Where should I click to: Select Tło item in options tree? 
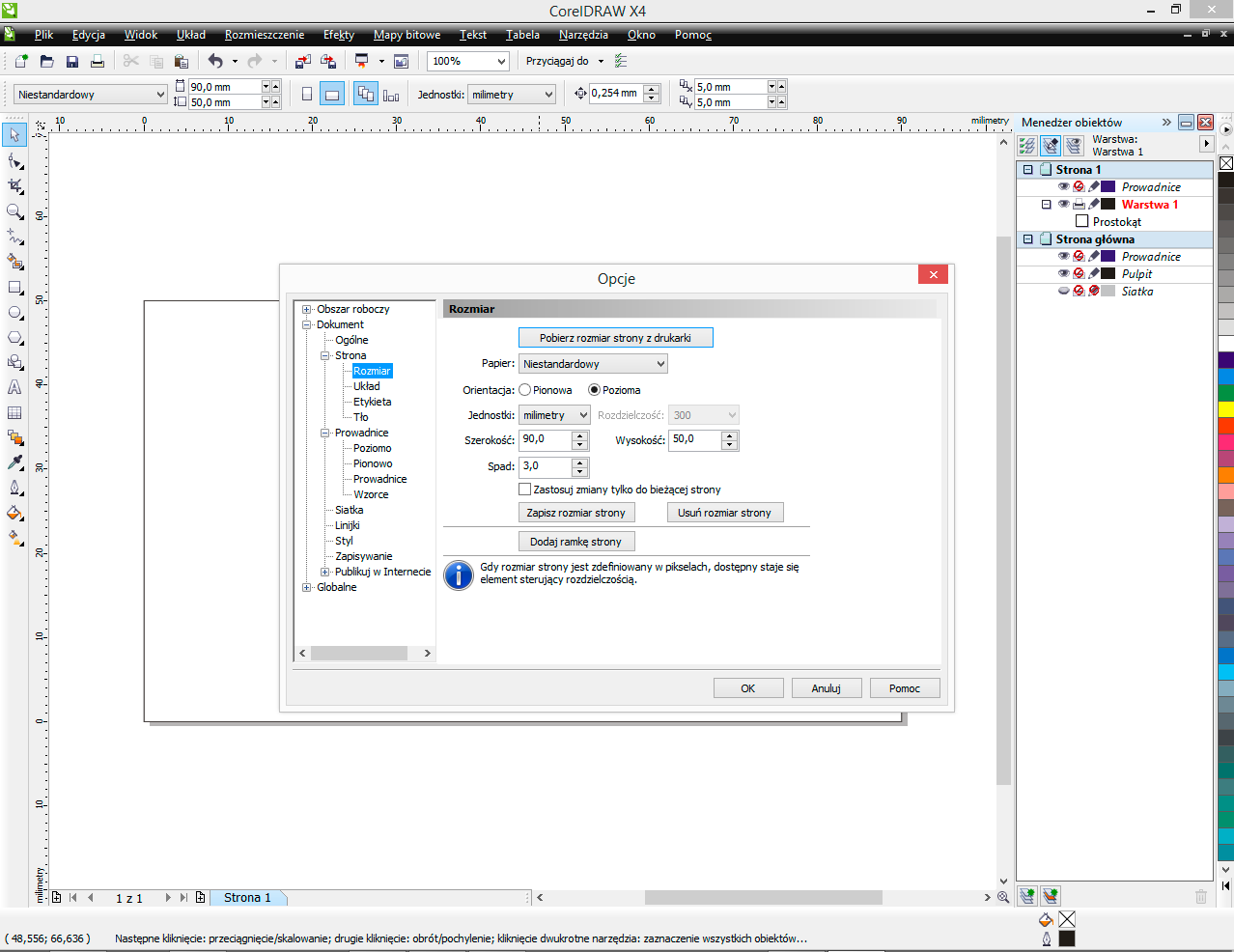[x=361, y=418]
